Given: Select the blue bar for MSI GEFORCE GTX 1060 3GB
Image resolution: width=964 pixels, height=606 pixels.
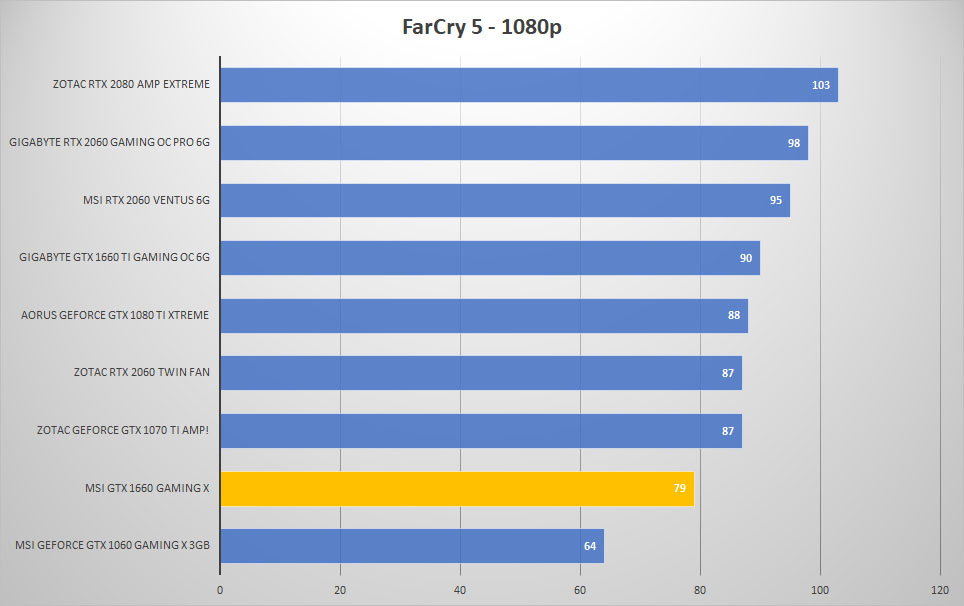Looking at the screenshot, I should [413, 546].
